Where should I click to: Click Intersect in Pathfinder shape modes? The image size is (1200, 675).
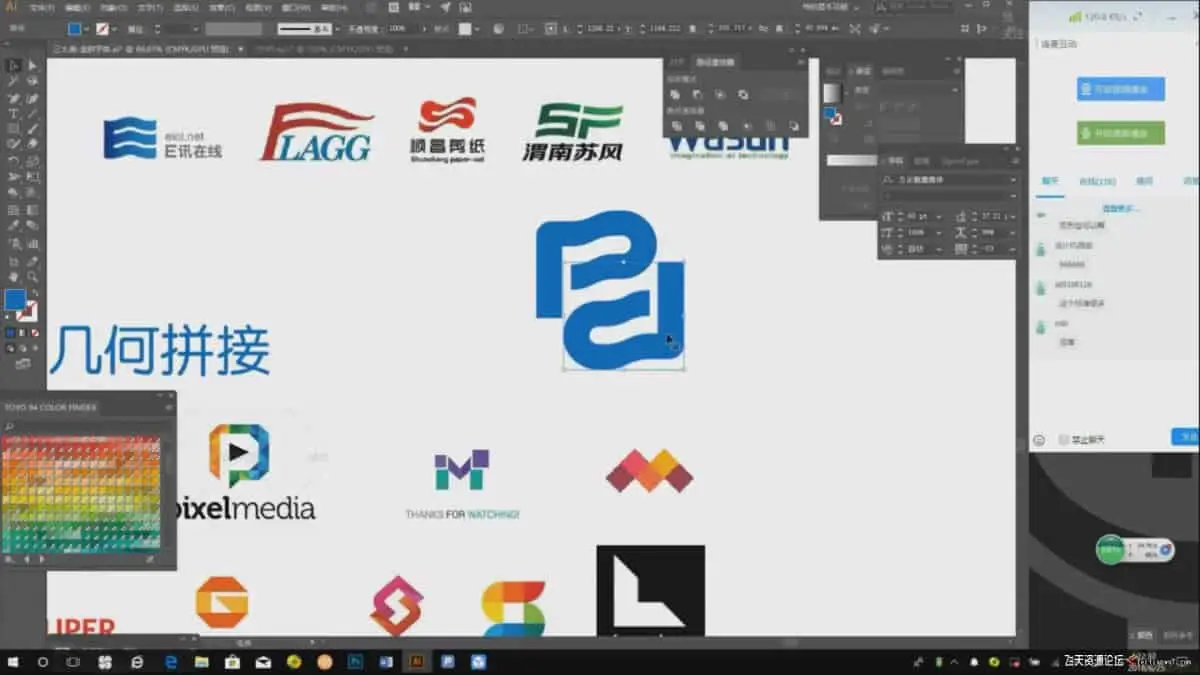(720, 95)
